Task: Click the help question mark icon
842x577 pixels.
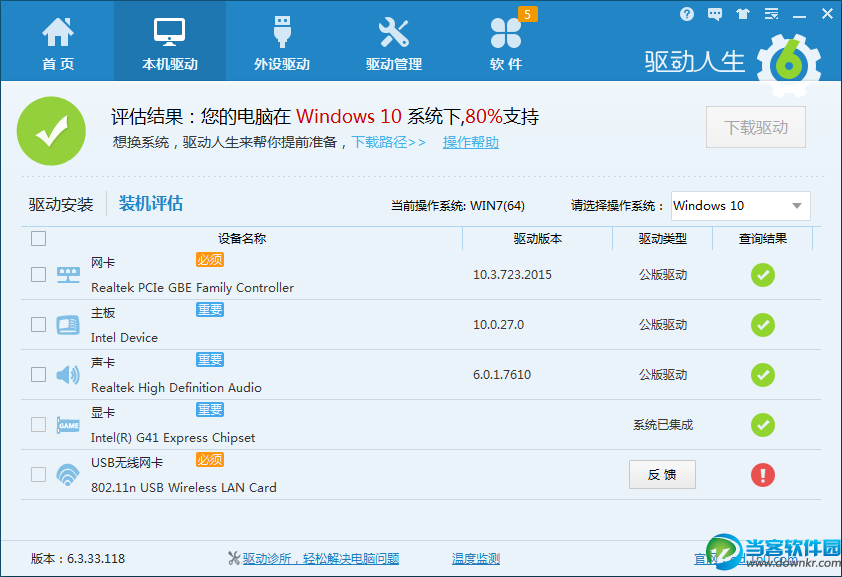Action: (x=687, y=14)
